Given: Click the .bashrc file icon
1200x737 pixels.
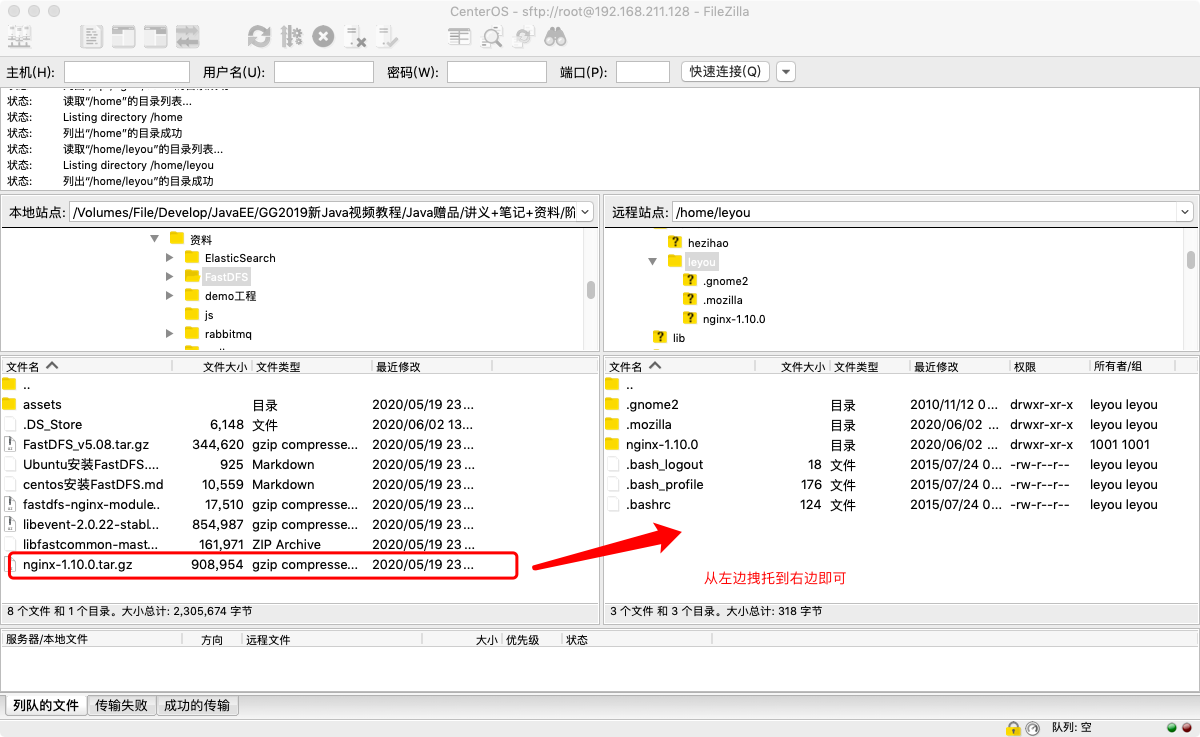Looking at the screenshot, I should tap(613, 504).
